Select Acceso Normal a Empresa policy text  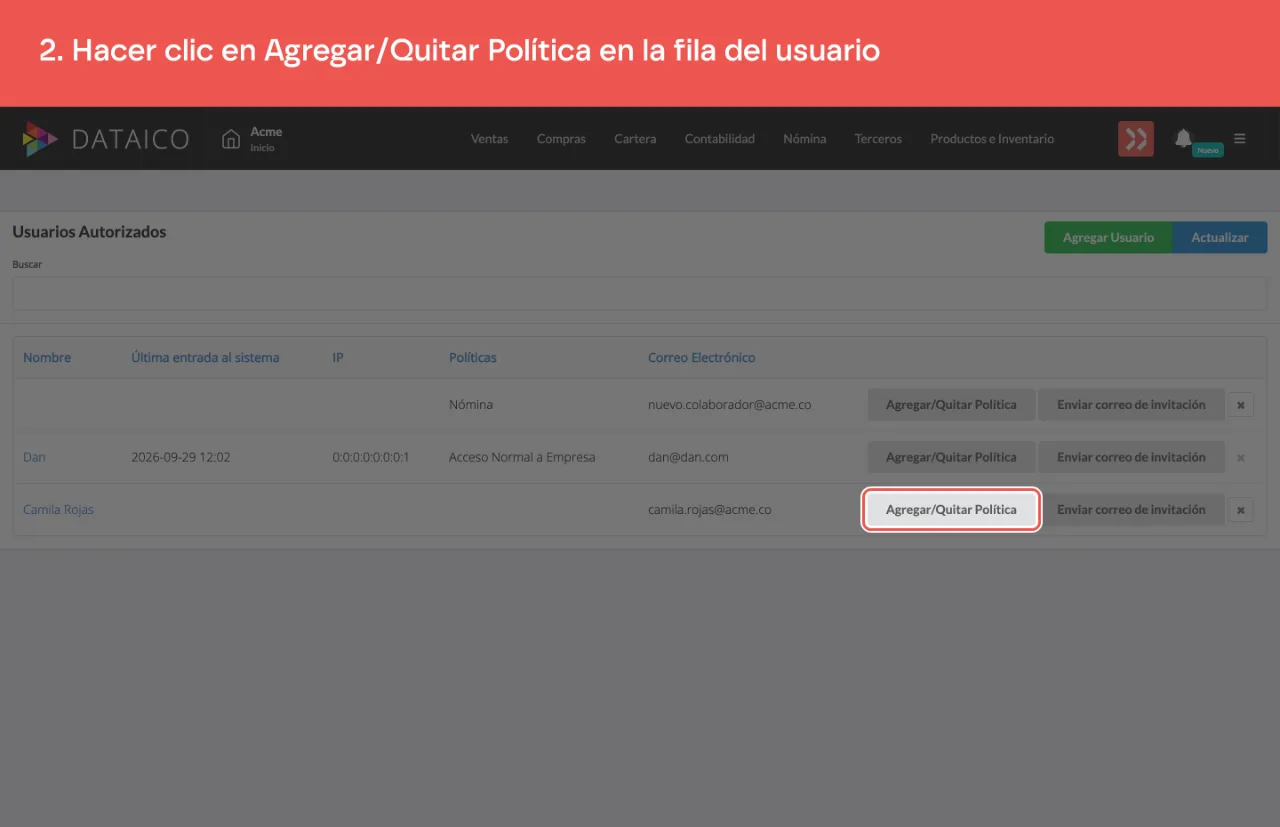click(522, 457)
